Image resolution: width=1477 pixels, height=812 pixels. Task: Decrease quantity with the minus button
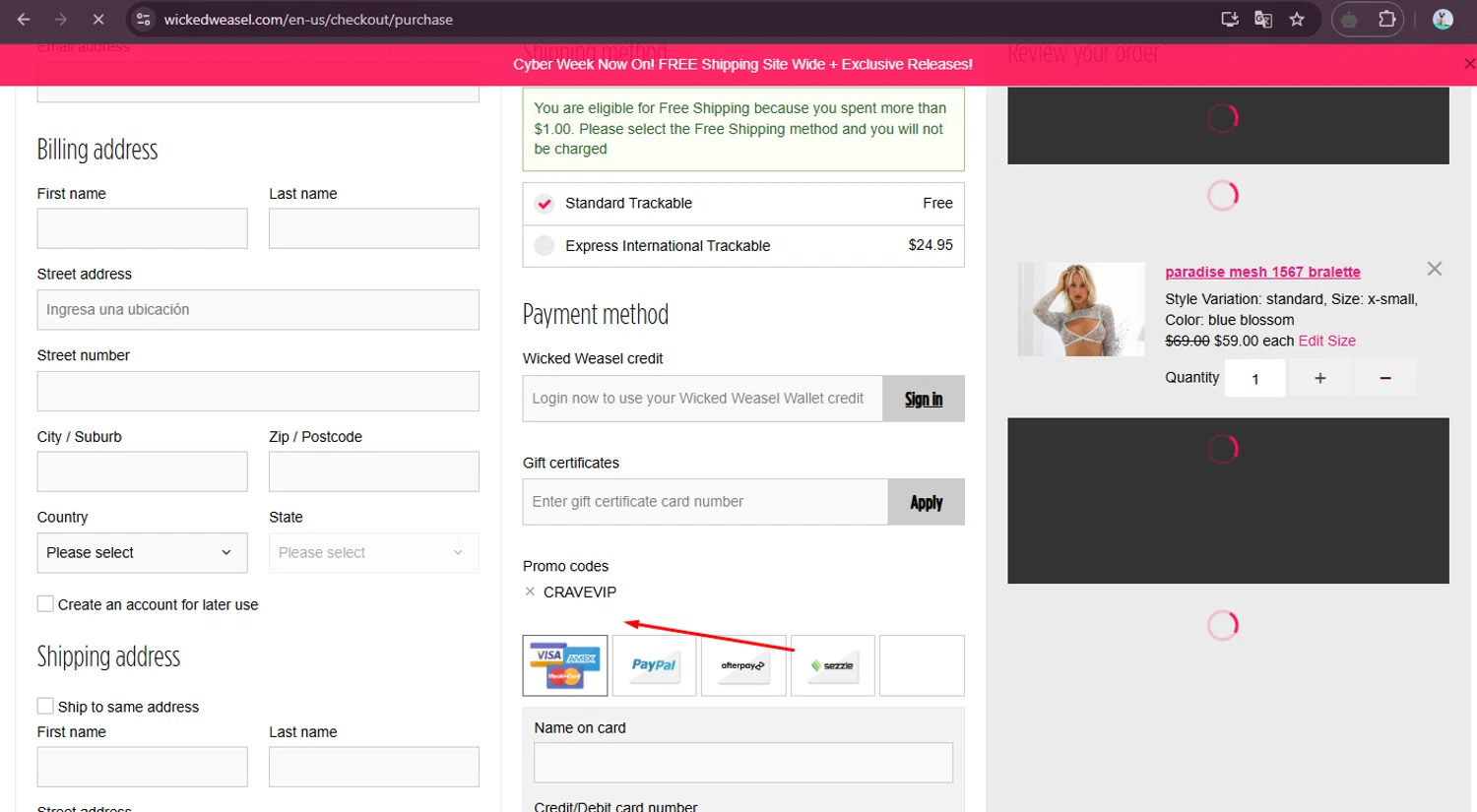pyautogui.click(x=1385, y=378)
